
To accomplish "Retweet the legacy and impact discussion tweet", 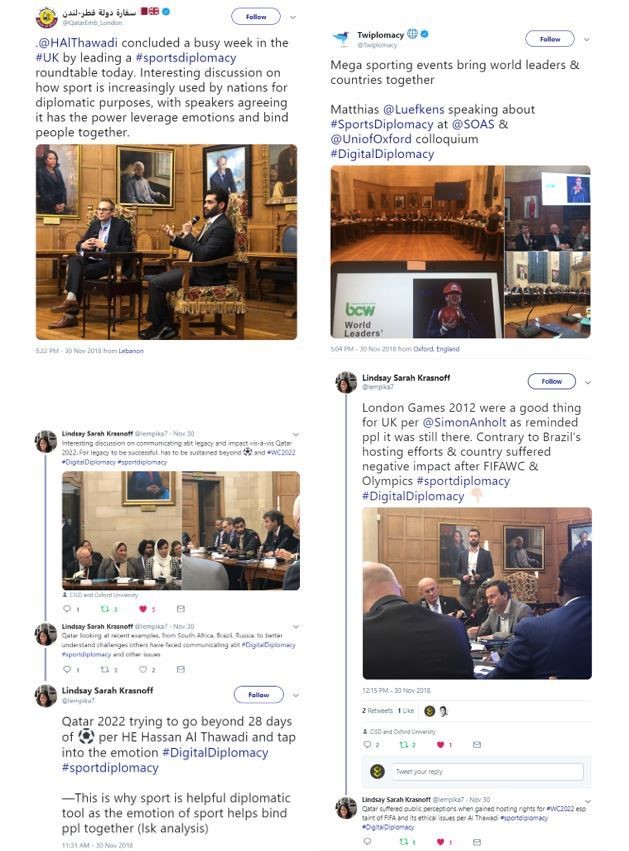I will (105, 609).
